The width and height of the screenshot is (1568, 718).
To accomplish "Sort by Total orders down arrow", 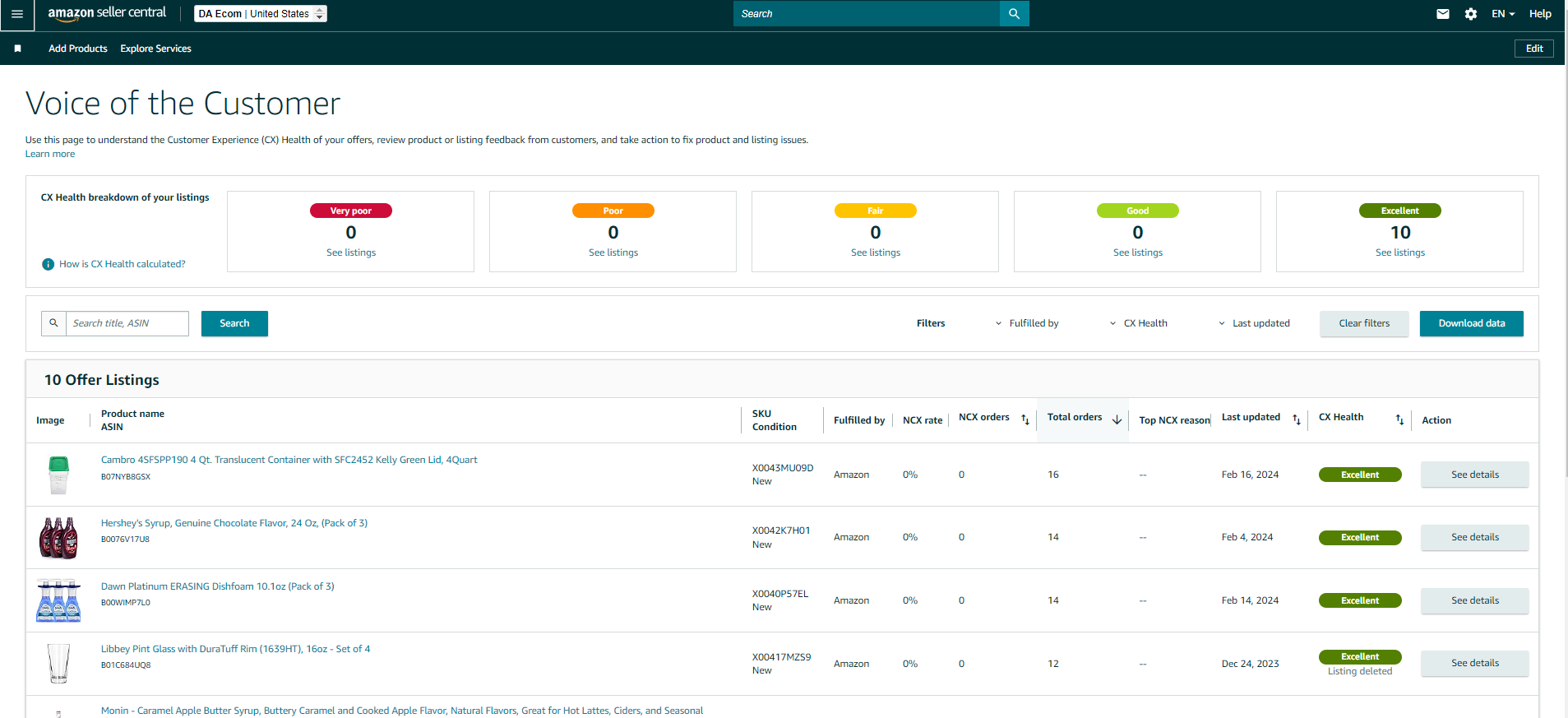I will coord(1117,419).
